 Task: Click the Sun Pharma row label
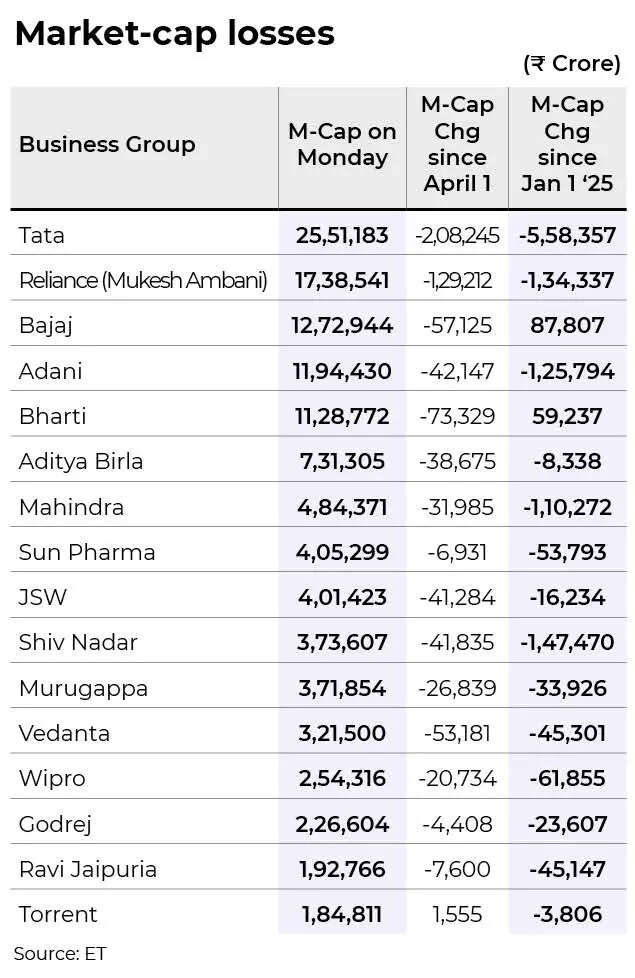[87, 552]
